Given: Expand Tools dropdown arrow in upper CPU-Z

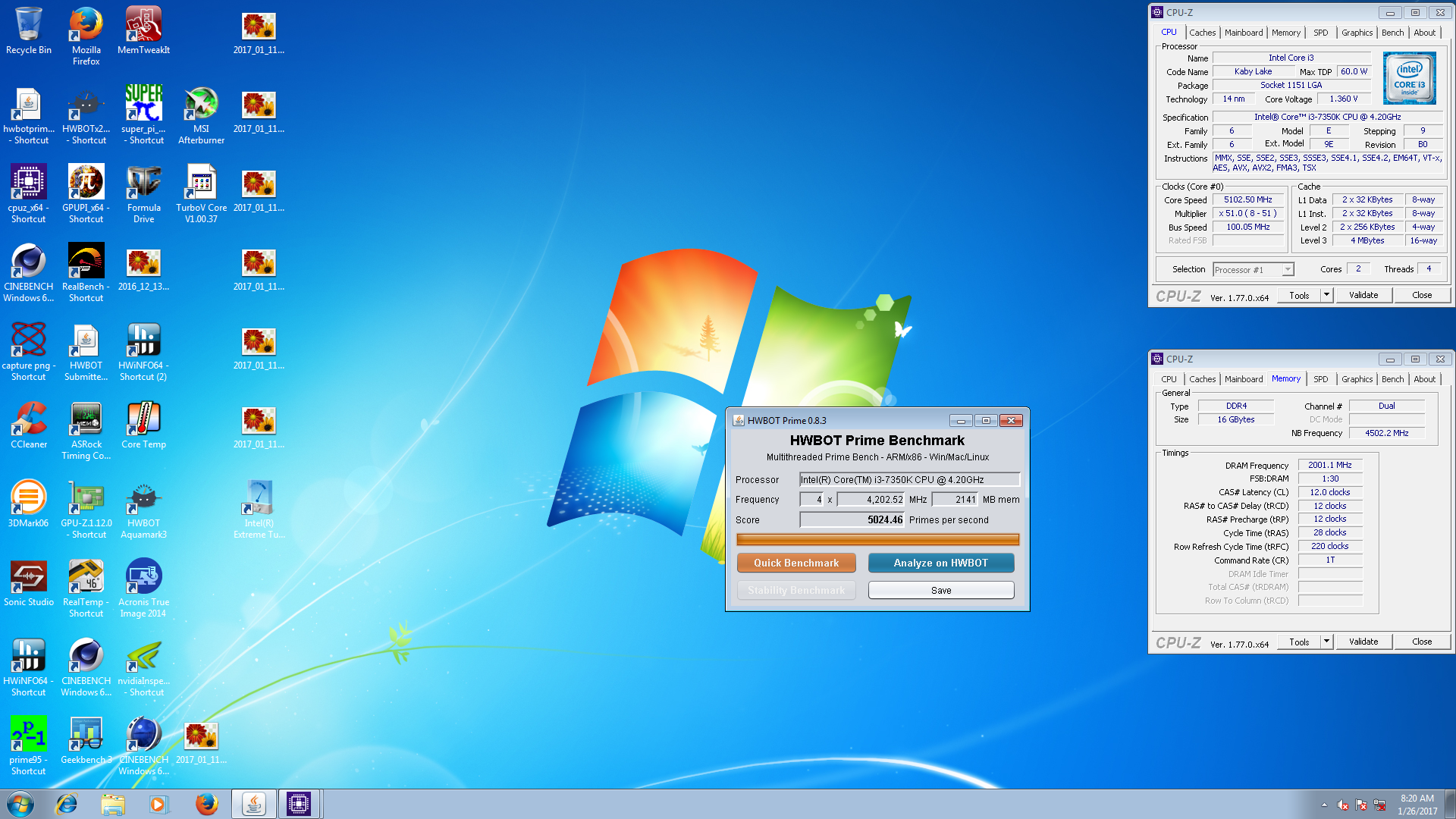Looking at the screenshot, I should point(1326,295).
